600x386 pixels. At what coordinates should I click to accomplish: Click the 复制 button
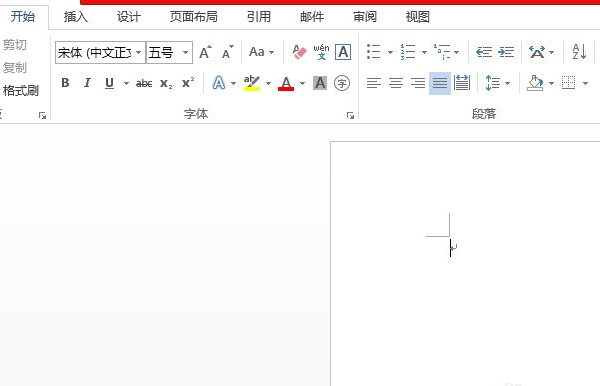(15, 68)
